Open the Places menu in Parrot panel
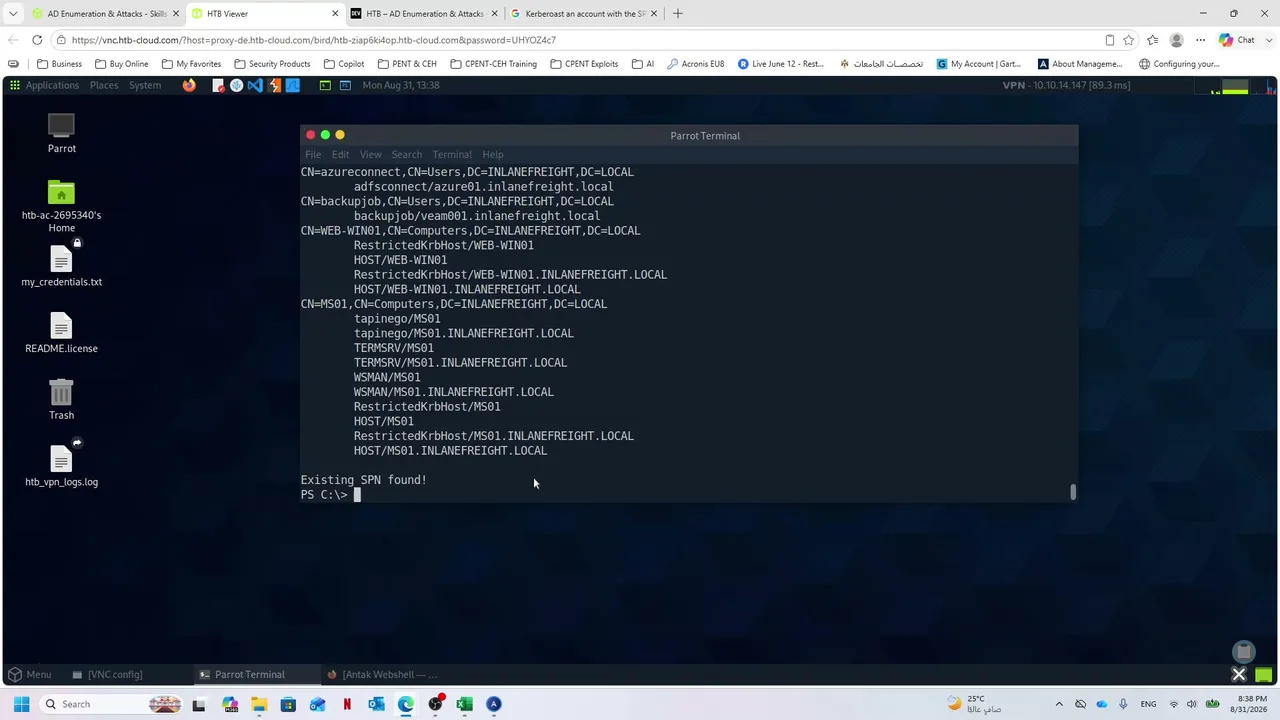Image resolution: width=1280 pixels, height=720 pixels. tap(104, 85)
